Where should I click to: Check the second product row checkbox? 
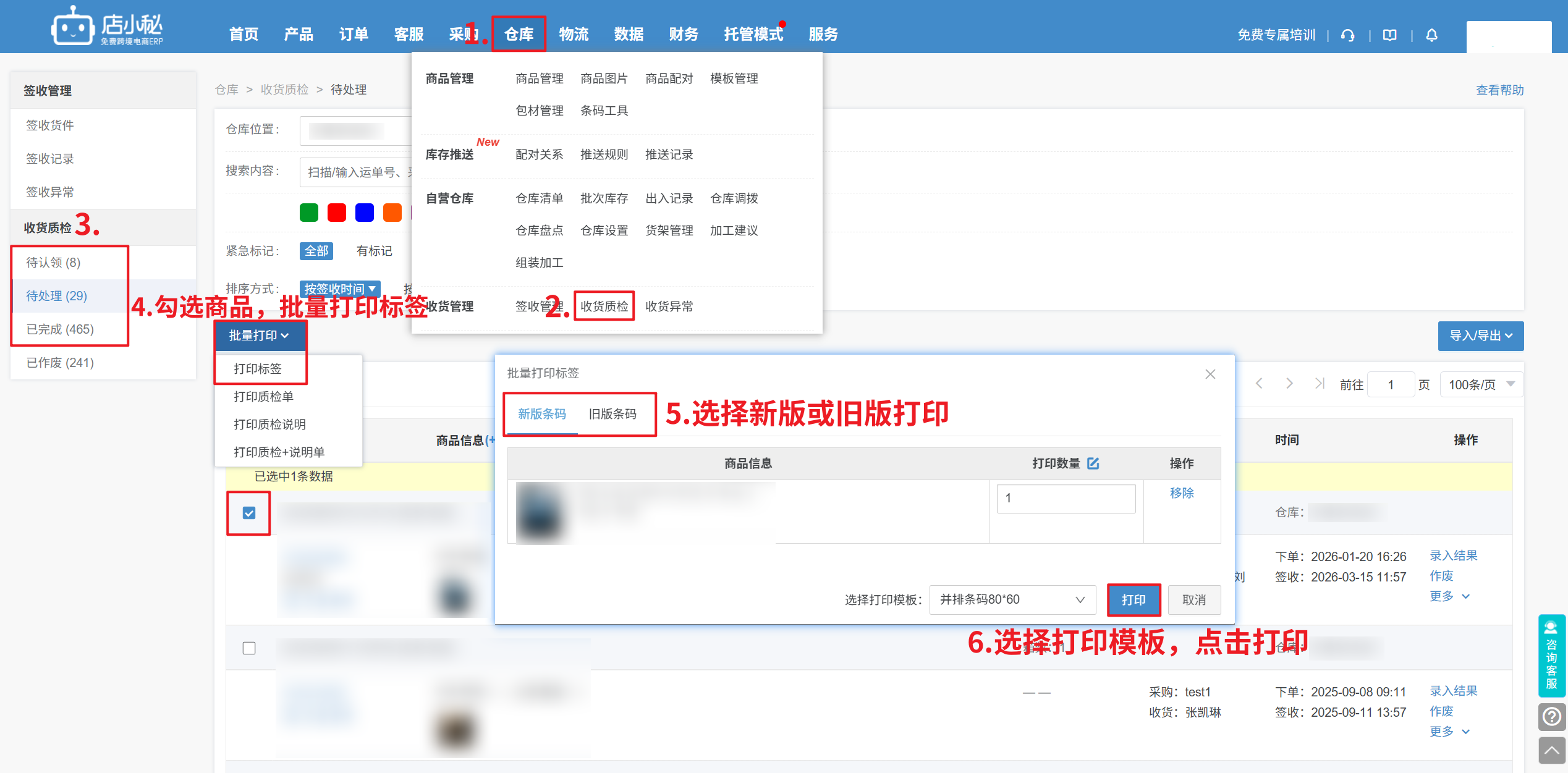[x=249, y=648]
